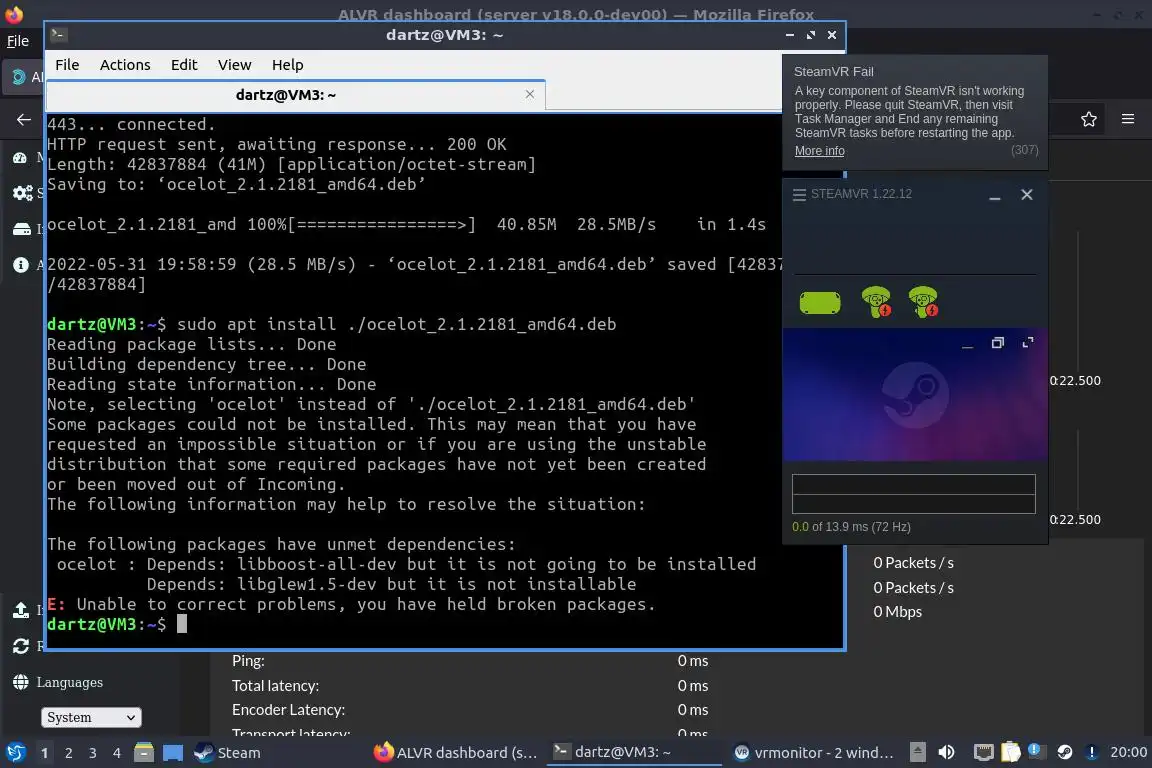Open the Firefox application menu
This screenshot has width=1152, height=768.
(x=1128, y=119)
